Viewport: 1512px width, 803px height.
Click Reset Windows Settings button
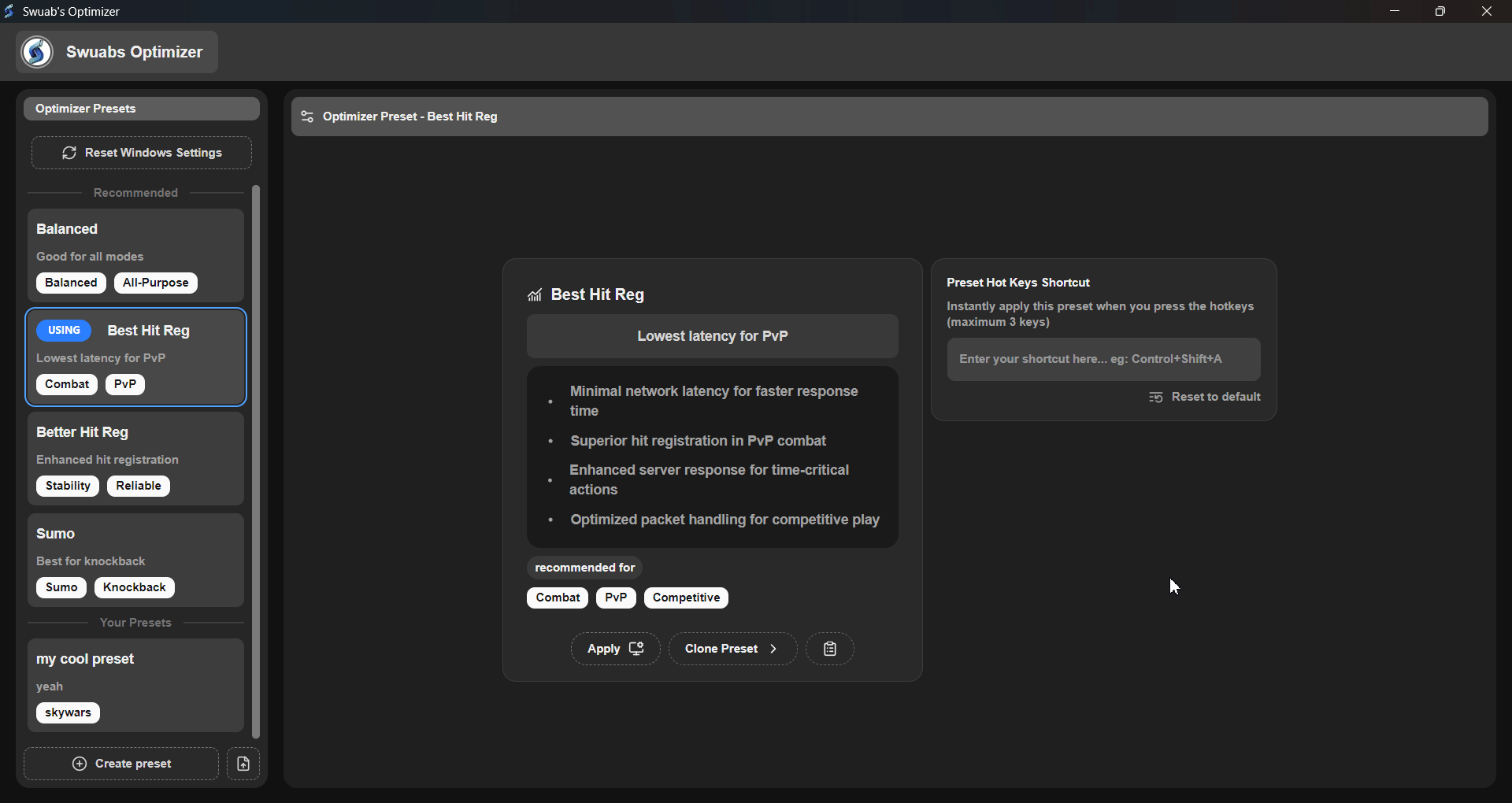pyautogui.click(x=142, y=153)
